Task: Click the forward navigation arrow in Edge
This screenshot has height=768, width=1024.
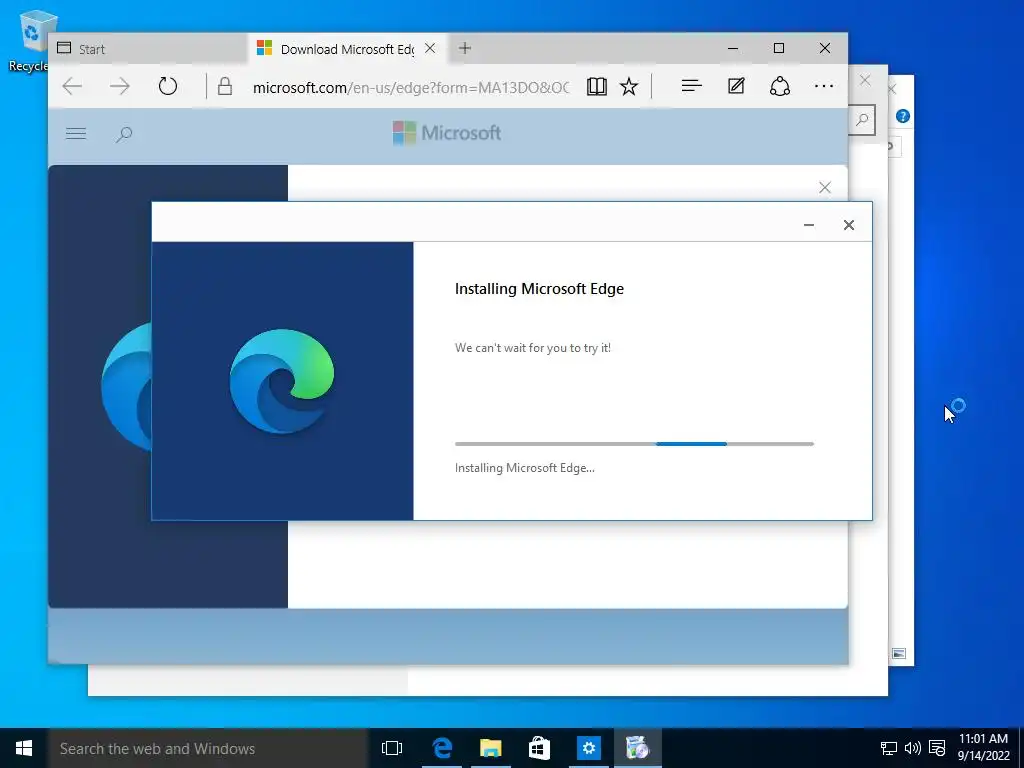Action: click(120, 86)
